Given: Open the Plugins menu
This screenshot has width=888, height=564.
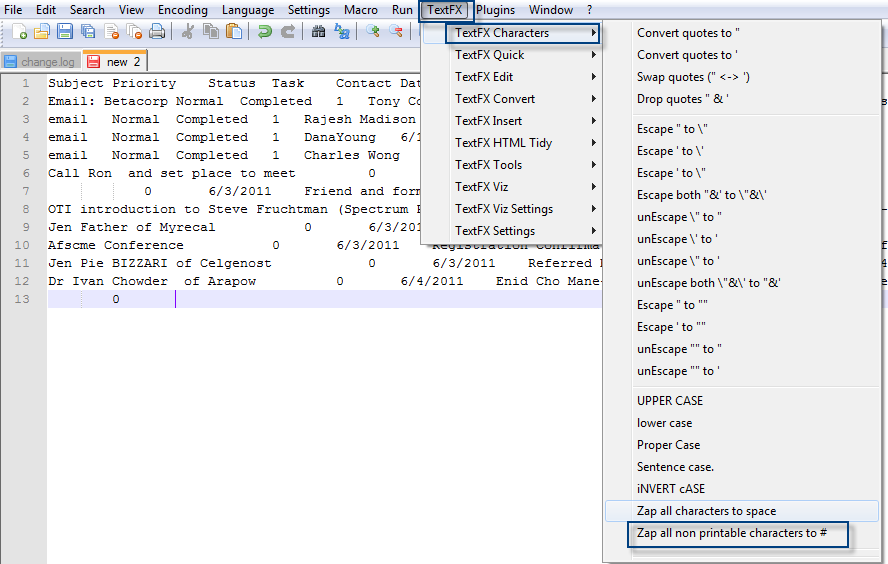Looking at the screenshot, I should click(x=495, y=10).
